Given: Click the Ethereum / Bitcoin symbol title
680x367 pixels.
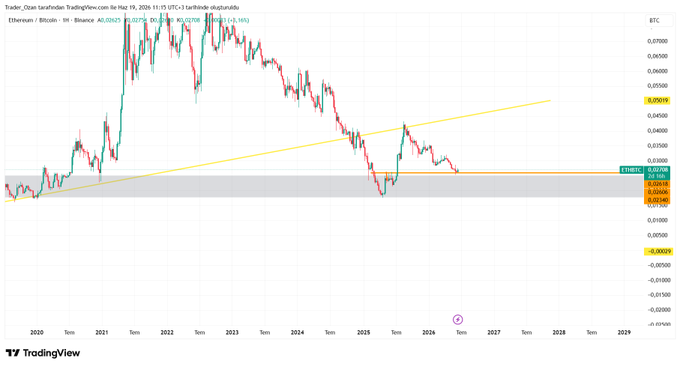Looking at the screenshot, I should pyautogui.click(x=33, y=20).
